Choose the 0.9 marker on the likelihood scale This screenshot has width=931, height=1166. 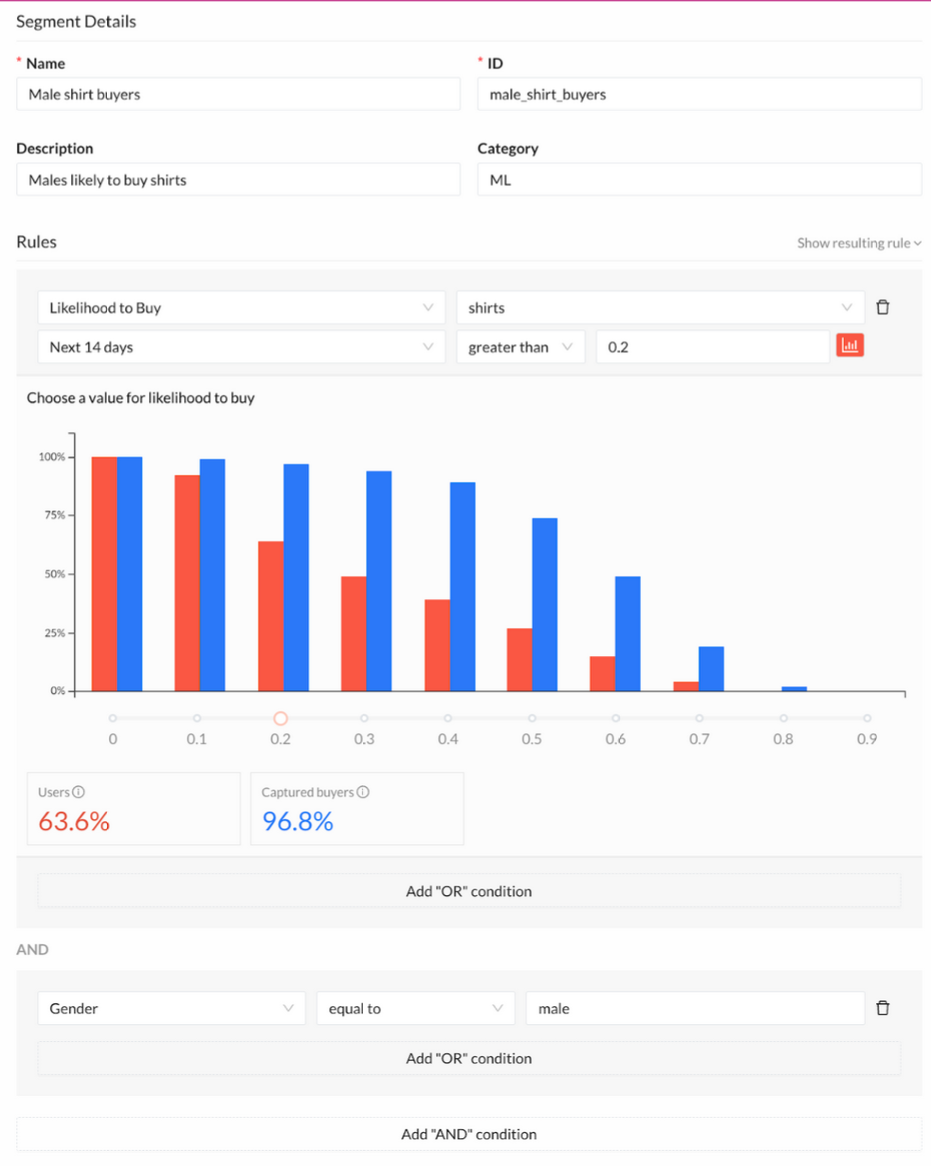pyautogui.click(x=867, y=718)
